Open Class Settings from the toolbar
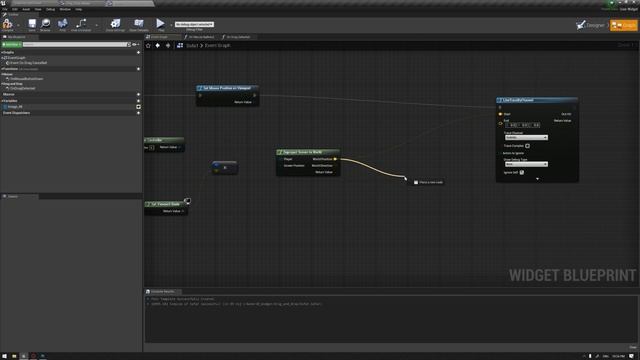Viewport: 640px width, 360px height. [116, 24]
